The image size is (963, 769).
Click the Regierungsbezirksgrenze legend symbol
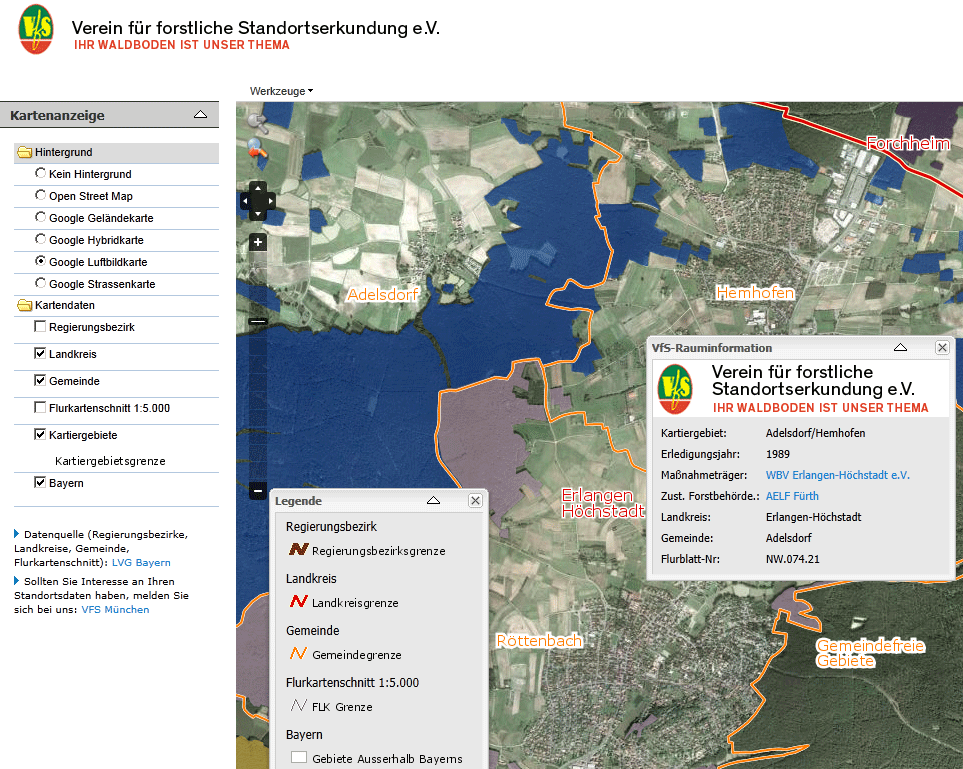298,549
